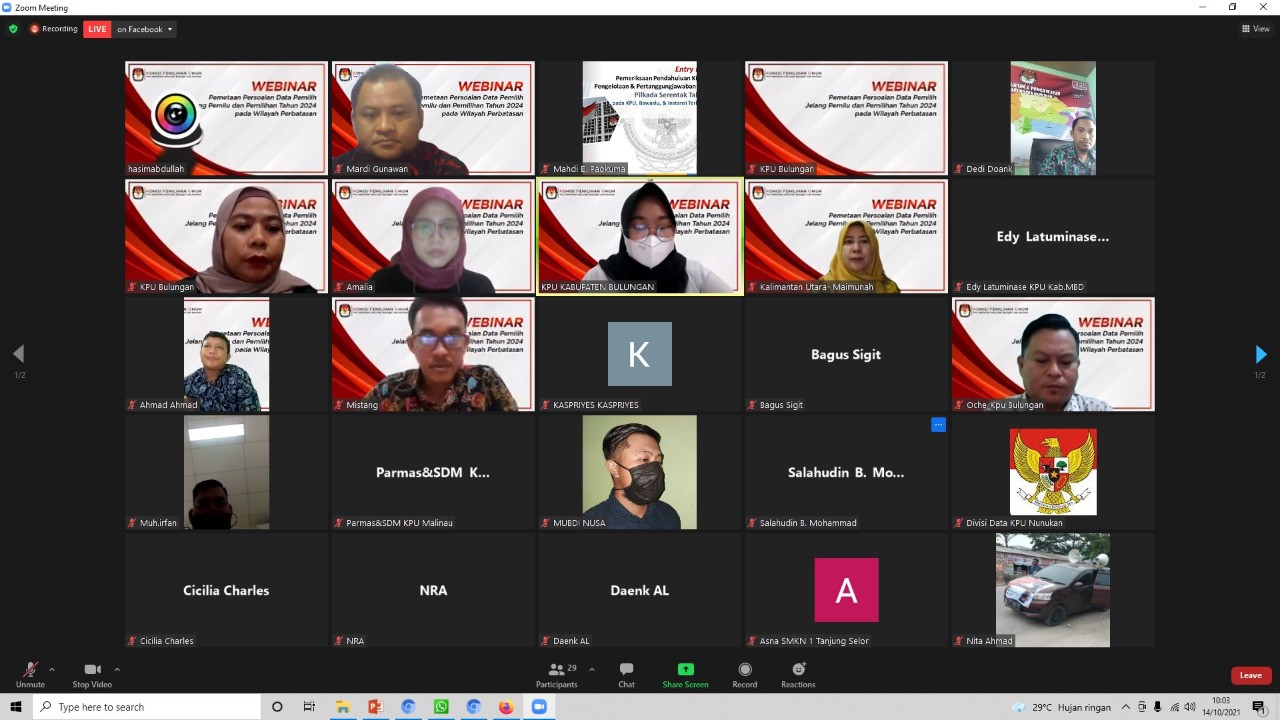Go to next page of participants
The width and height of the screenshot is (1280, 720).
[x=1260, y=354]
